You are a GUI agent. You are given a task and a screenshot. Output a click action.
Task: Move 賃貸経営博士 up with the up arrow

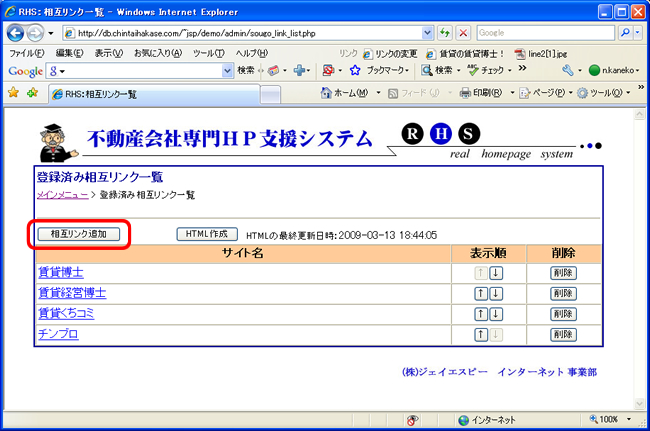[x=481, y=293]
